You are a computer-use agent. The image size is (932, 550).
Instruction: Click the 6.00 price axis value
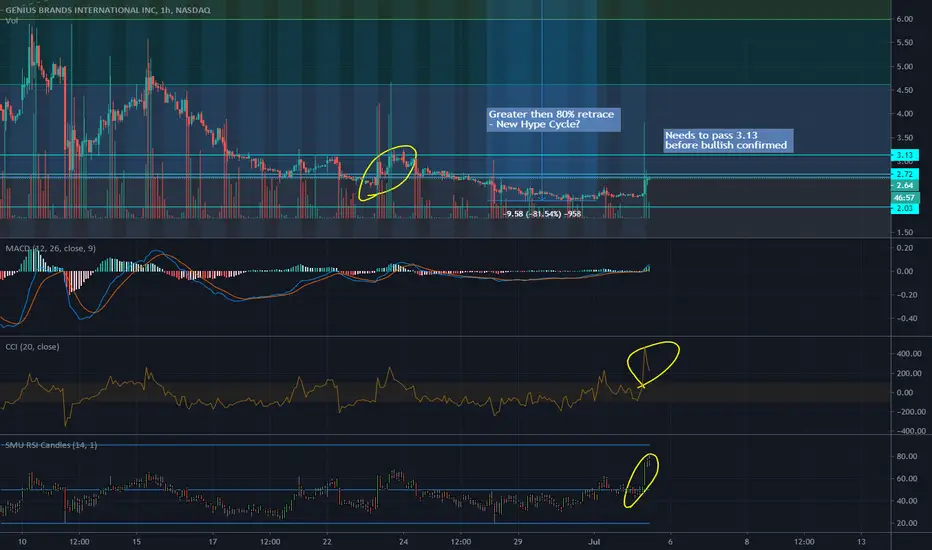pos(905,19)
